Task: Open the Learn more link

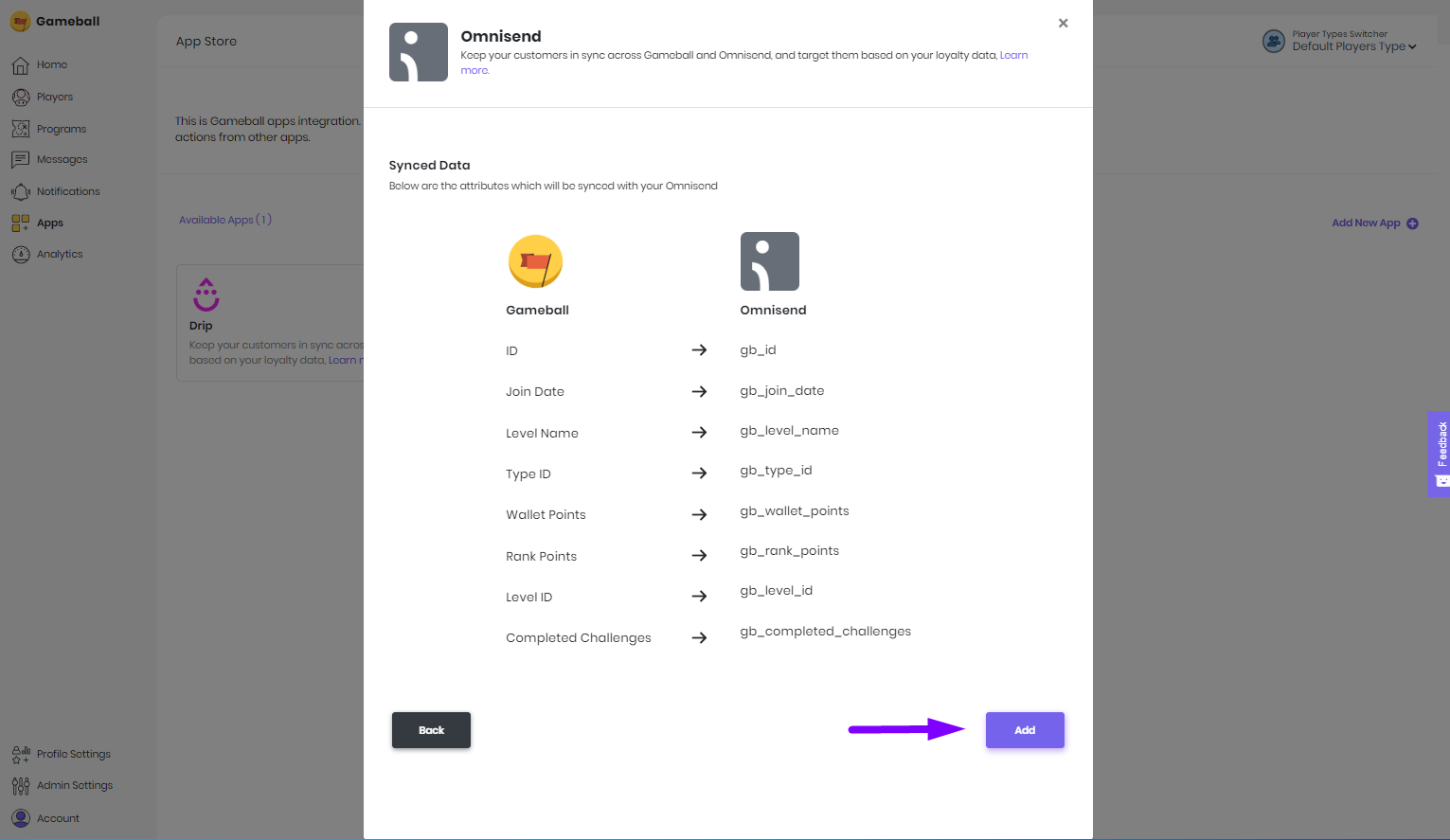Action: (1013, 56)
